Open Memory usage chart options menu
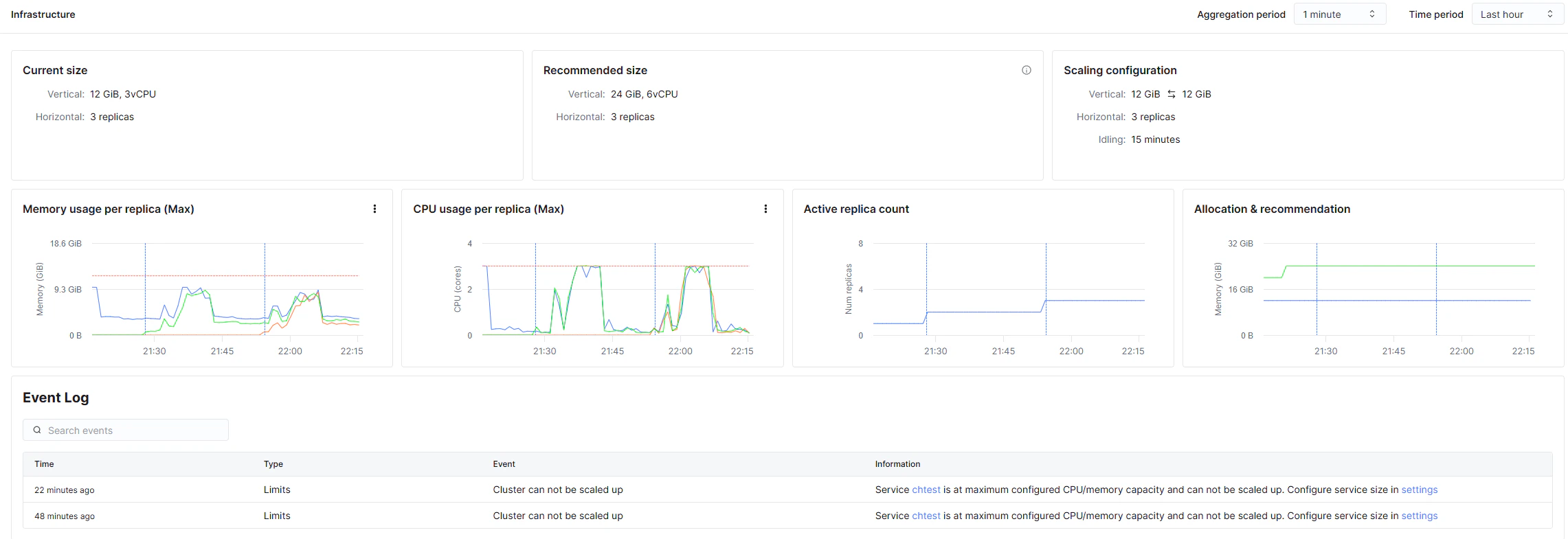Screen dimensions: 1568x539 [374, 209]
